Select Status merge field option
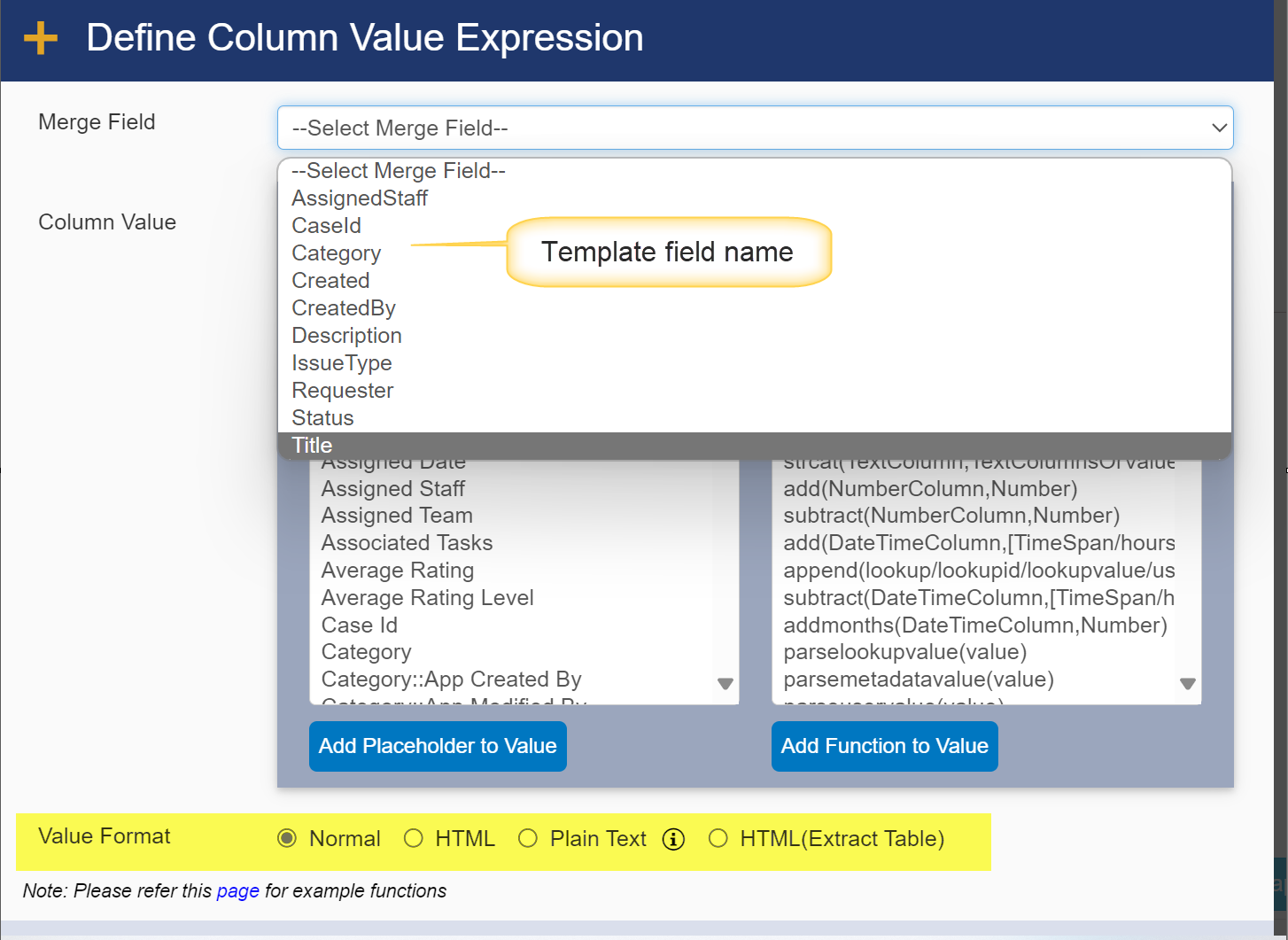1288x940 pixels. pyautogui.click(x=755, y=418)
